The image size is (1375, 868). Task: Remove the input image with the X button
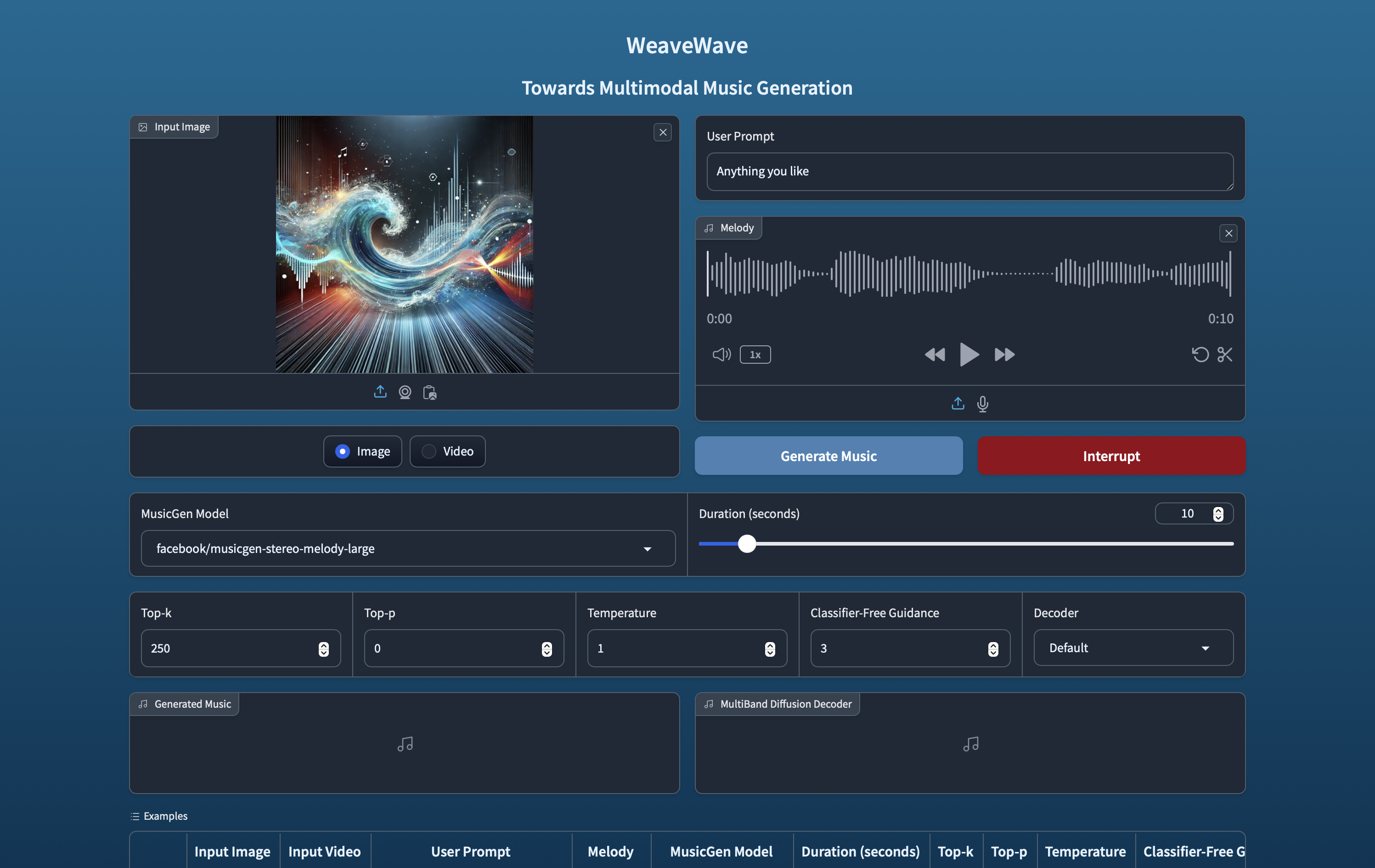(x=662, y=132)
